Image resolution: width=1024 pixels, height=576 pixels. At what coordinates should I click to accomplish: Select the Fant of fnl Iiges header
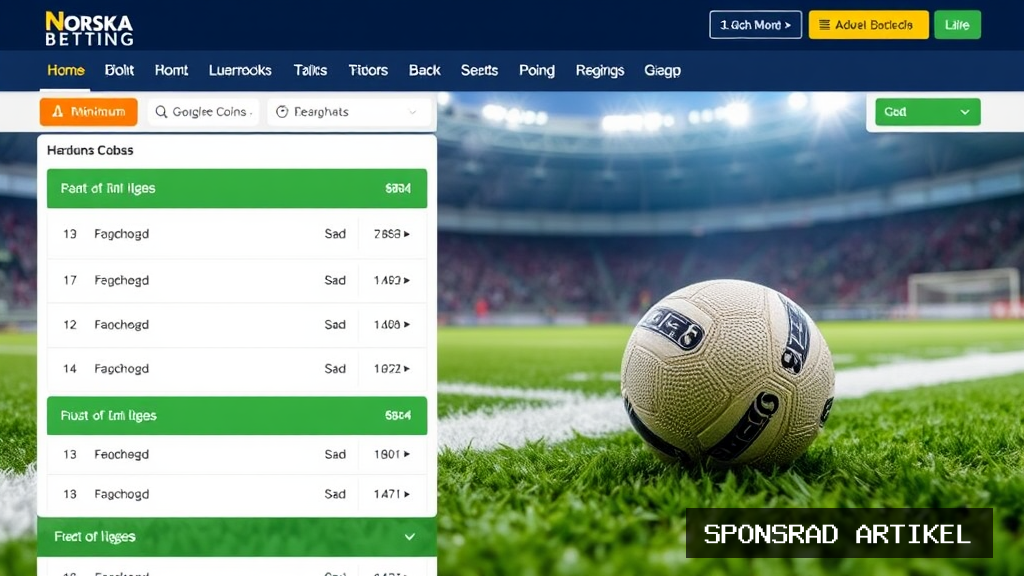[x=237, y=189]
